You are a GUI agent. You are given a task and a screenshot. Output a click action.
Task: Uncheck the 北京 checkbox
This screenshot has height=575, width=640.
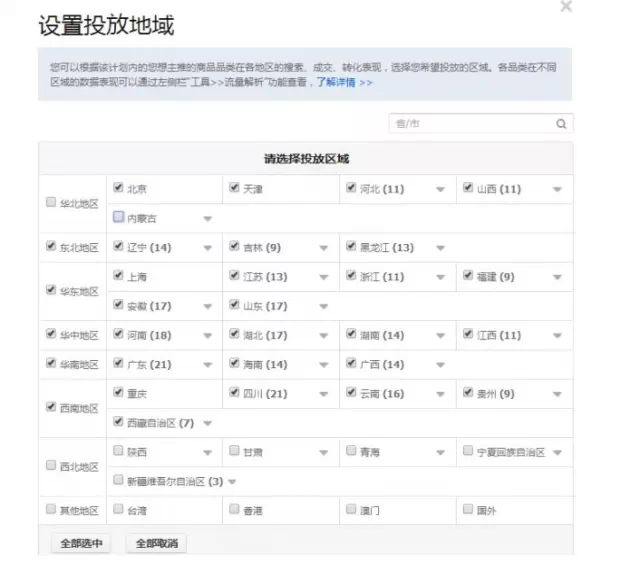pyautogui.click(x=118, y=187)
